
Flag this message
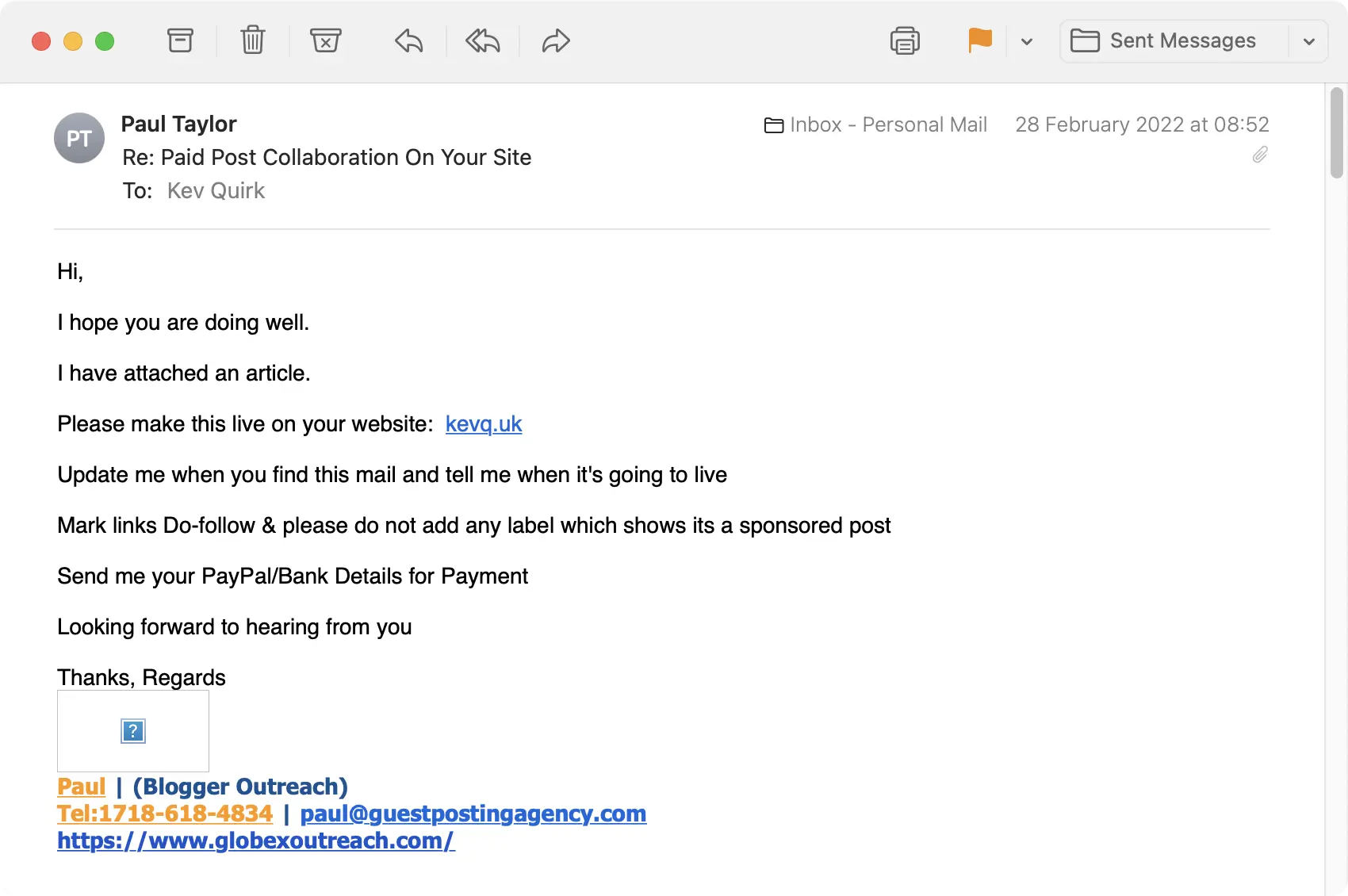[x=980, y=40]
